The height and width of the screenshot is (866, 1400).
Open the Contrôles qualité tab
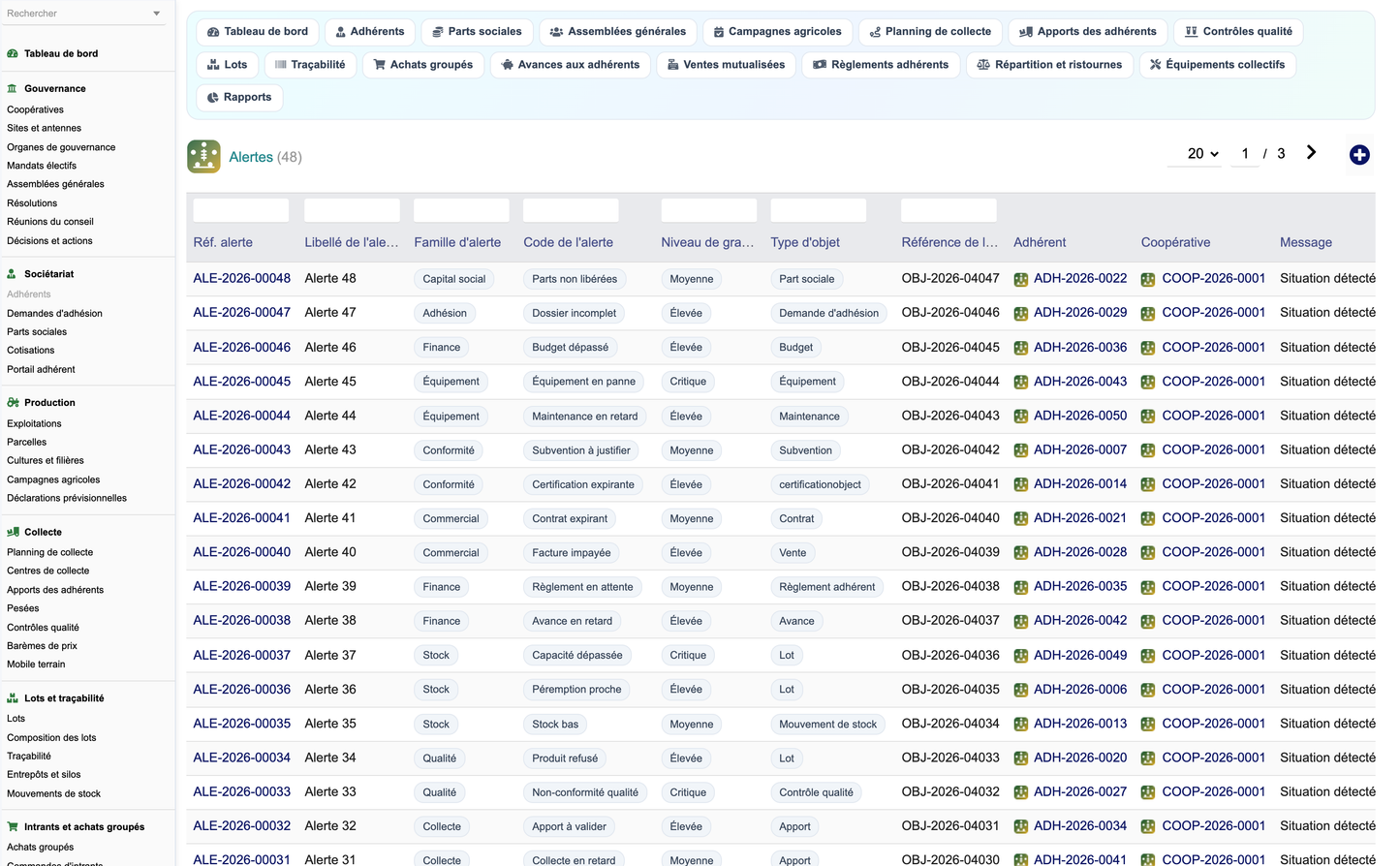(1238, 32)
